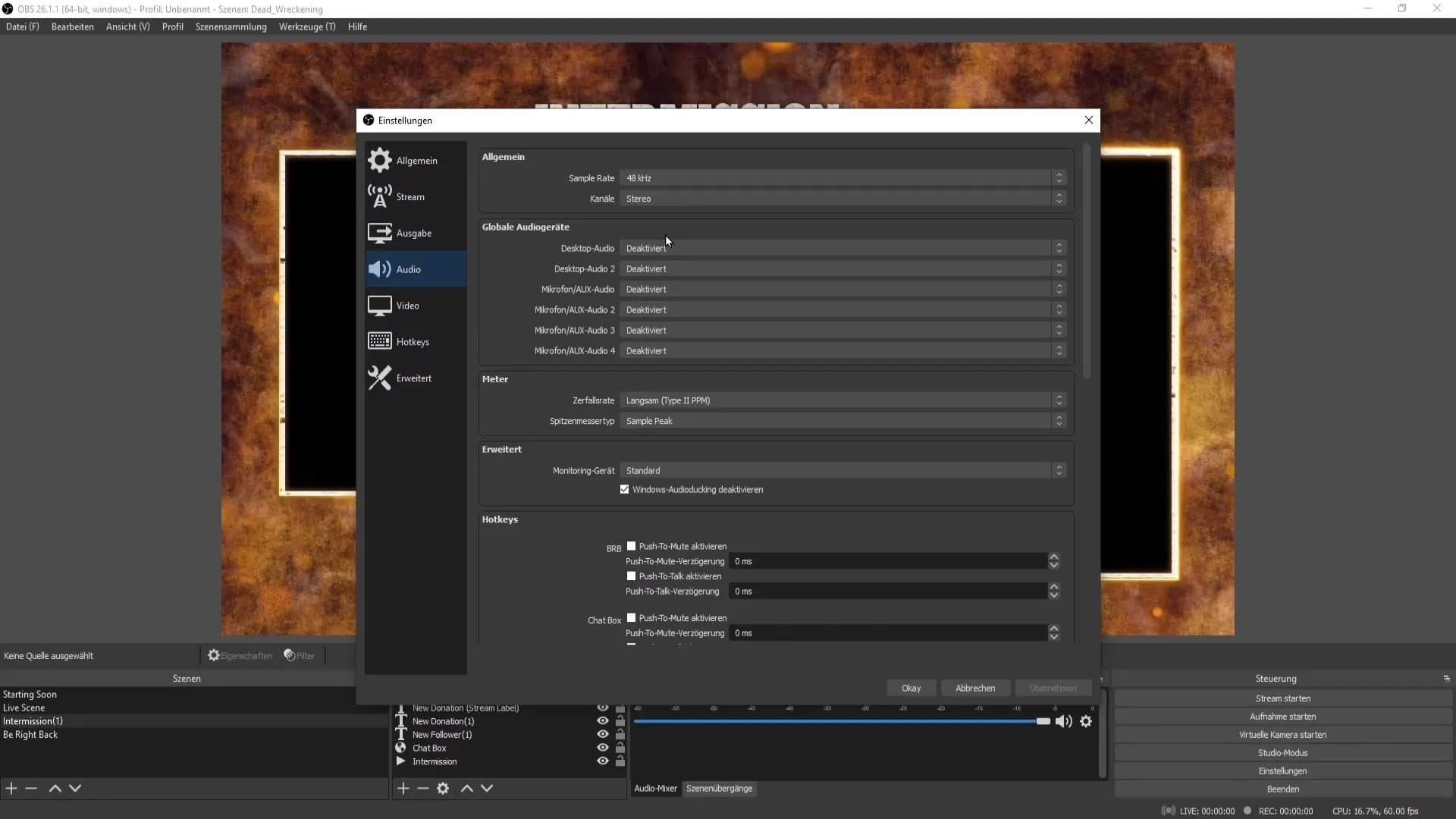This screenshot has height=819, width=1456.
Task: Select Audio tab in settings menu
Action: (x=408, y=268)
